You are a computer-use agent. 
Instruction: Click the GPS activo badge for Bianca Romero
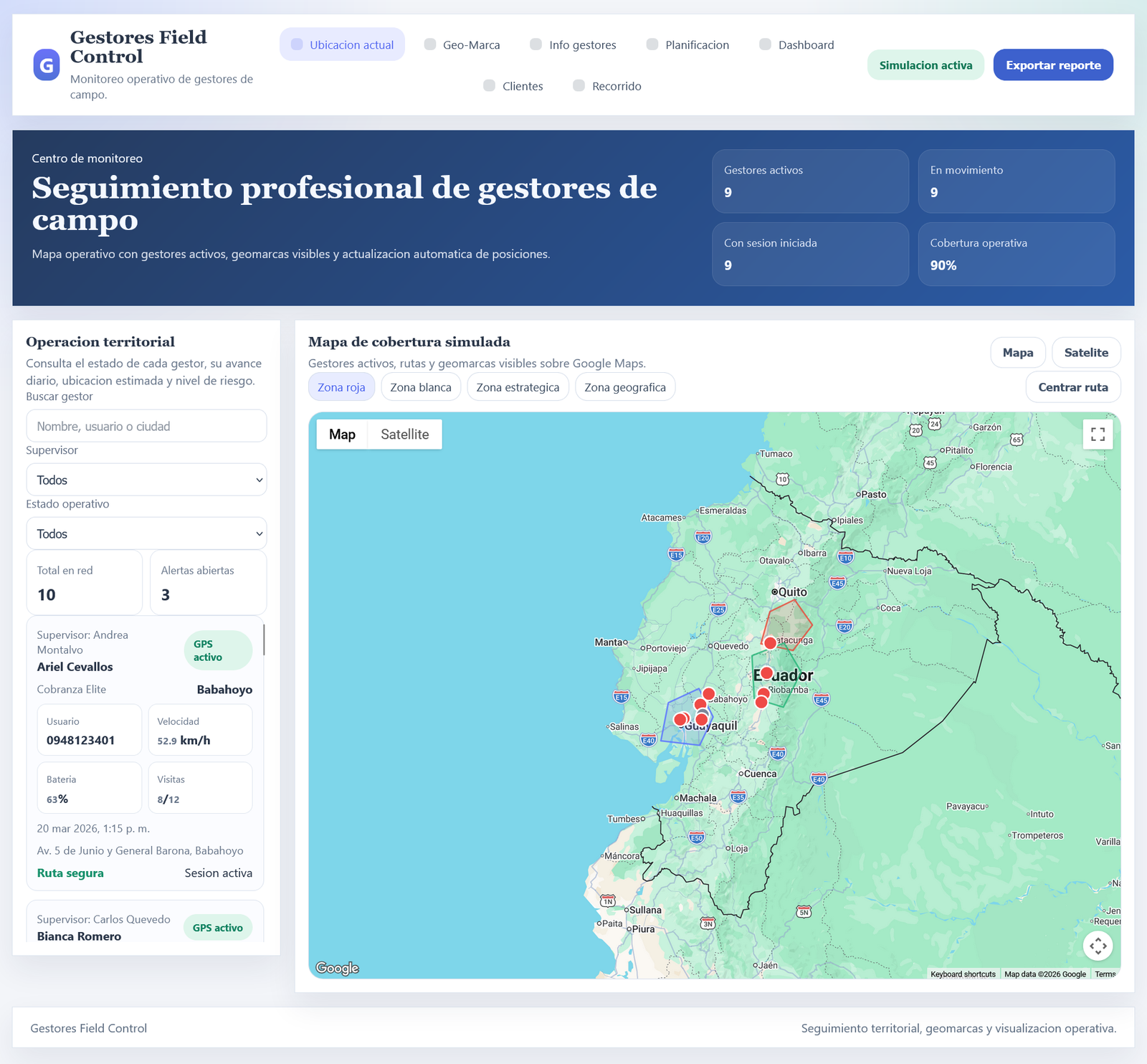[217, 927]
